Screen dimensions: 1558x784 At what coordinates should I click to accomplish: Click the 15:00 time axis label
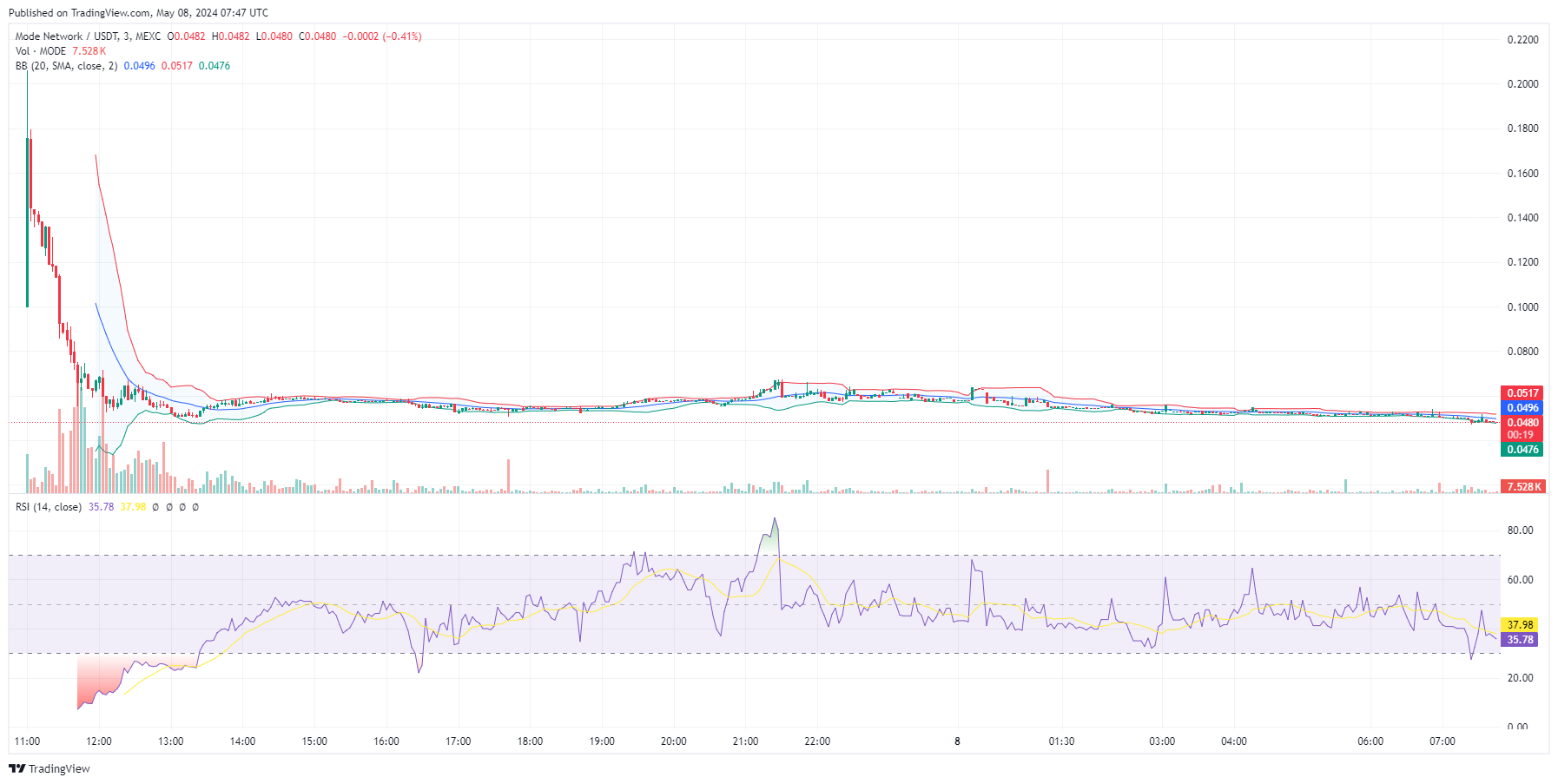[314, 741]
